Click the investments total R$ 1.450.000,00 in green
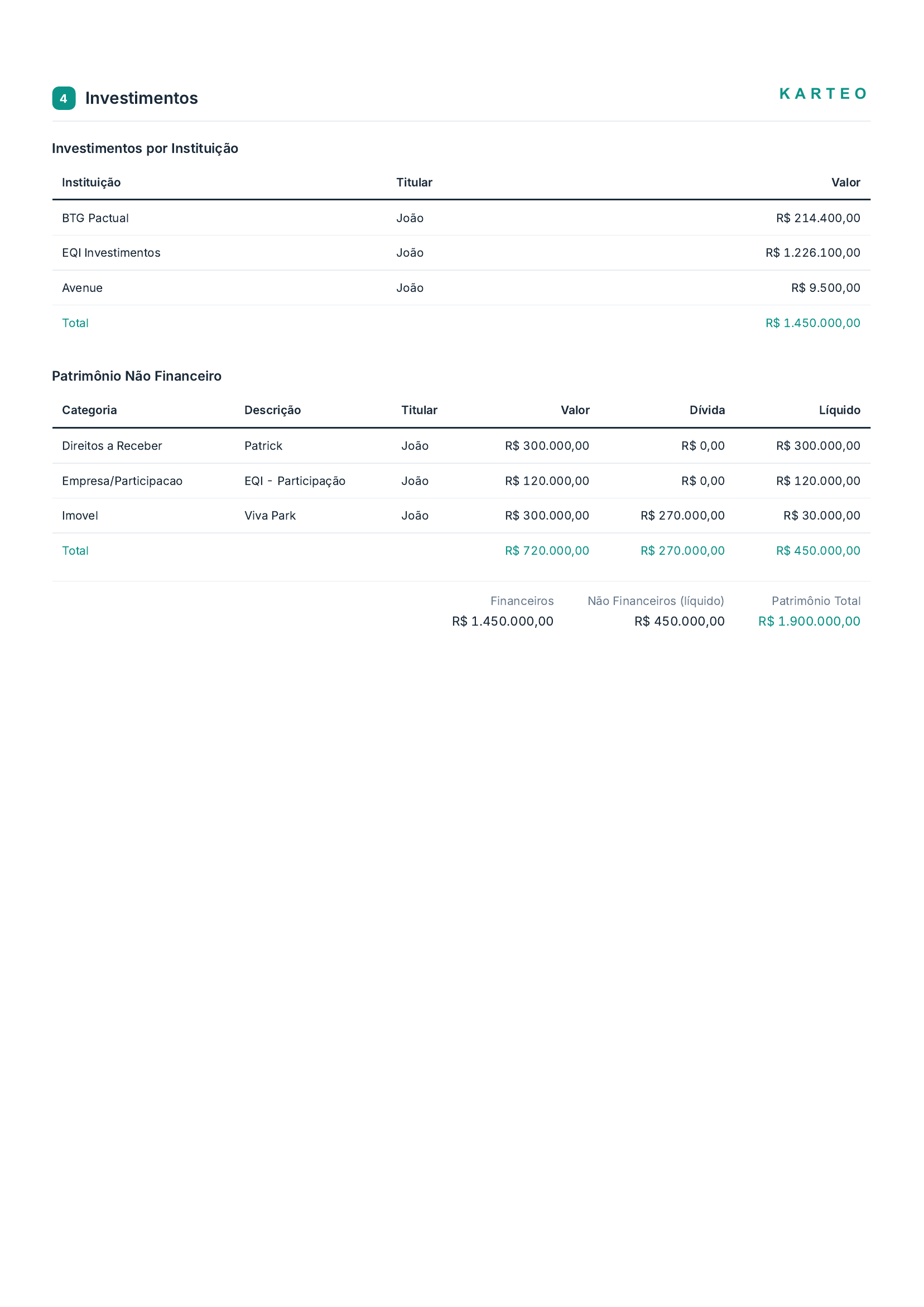This screenshot has height=1307, width=924. [x=813, y=323]
